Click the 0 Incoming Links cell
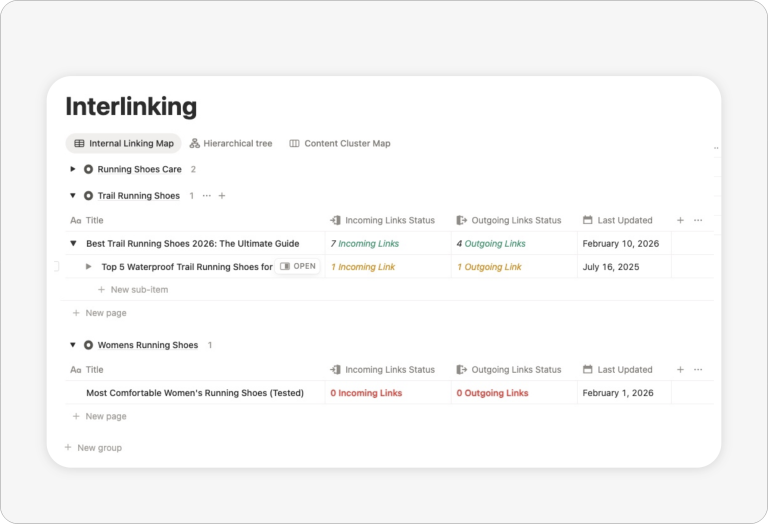Screen dimensions: 768x524 (x=388, y=393)
